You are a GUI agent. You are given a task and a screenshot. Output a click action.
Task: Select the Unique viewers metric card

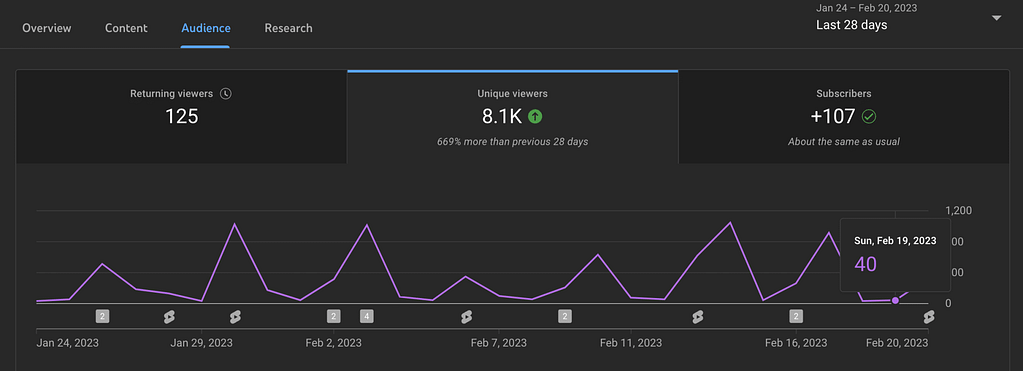click(x=512, y=117)
